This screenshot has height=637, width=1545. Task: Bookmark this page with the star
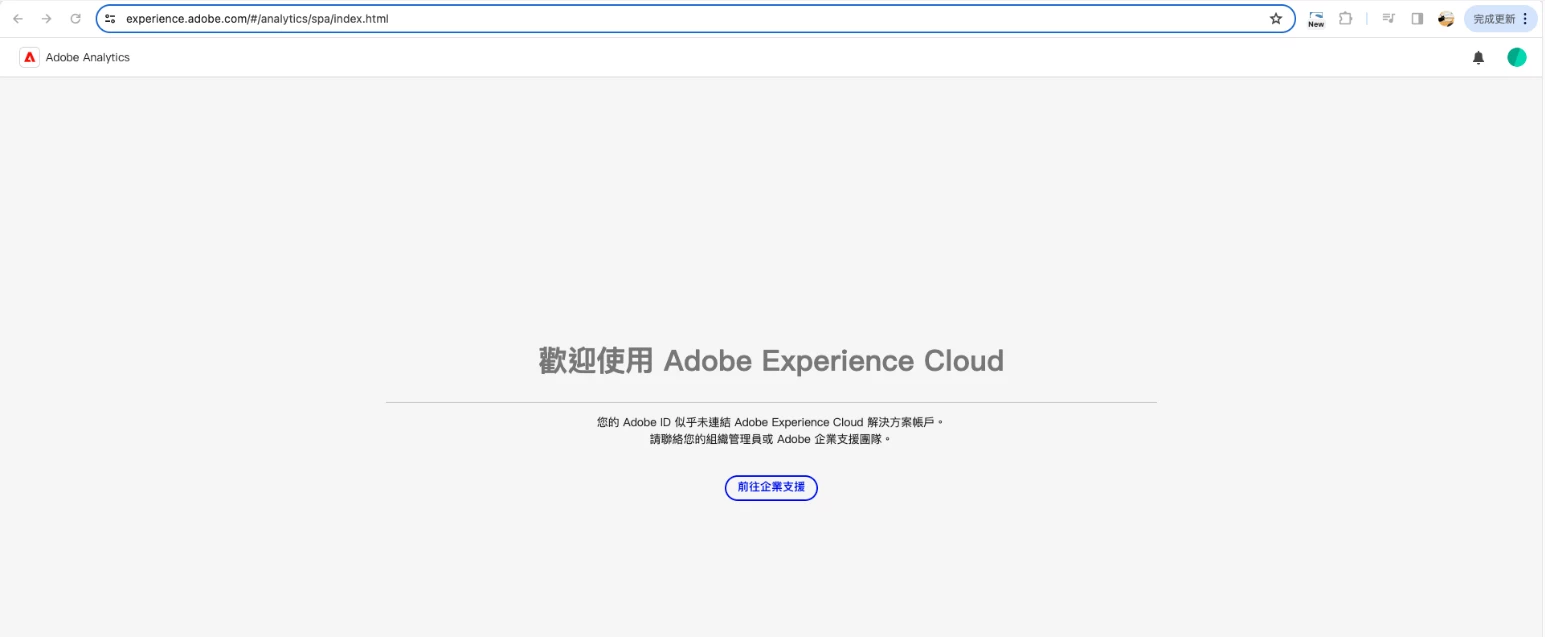pyautogui.click(x=1276, y=19)
